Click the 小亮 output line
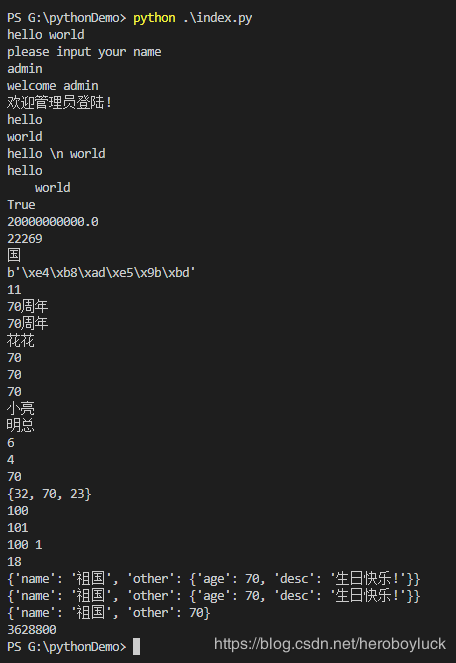Image resolution: width=456 pixels, height=663 pixels. [x=21, y=408]
